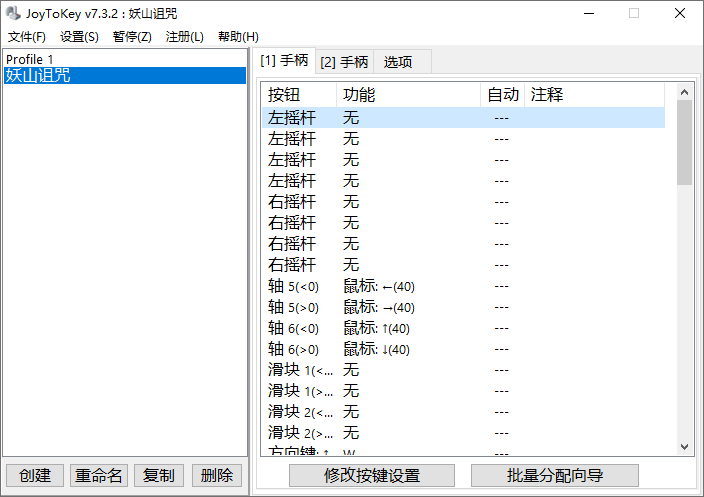This screenshot has height=497, width=704.
Task: Select the highlighted 左摇杆 row
Action: [x=463, y=118]
